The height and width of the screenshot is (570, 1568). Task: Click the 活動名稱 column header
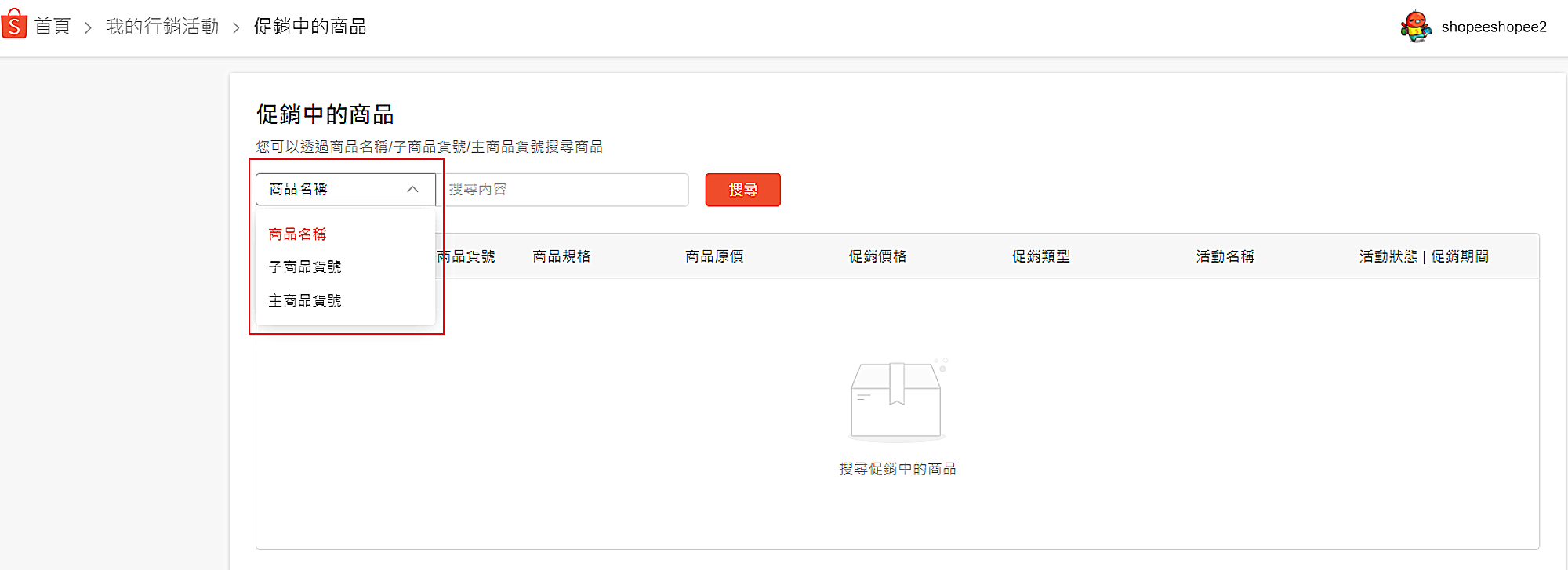(x=1225, y=256)
